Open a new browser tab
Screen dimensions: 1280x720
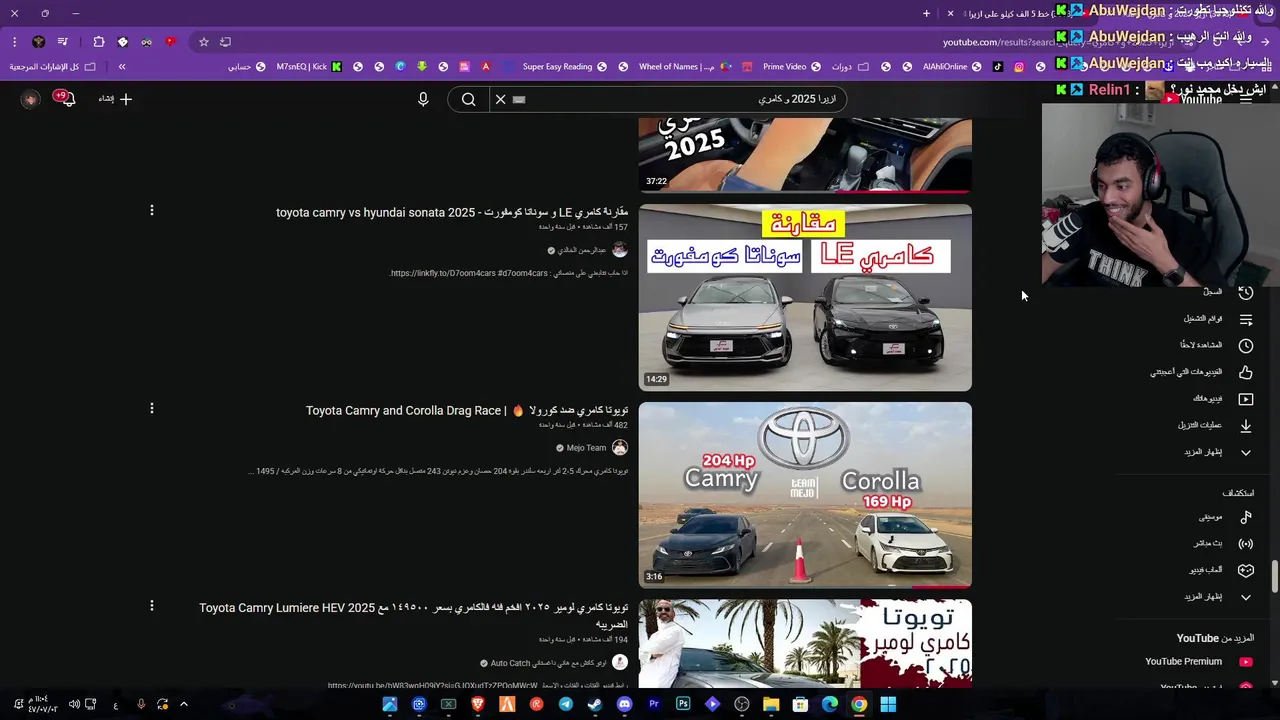(926, 13)
